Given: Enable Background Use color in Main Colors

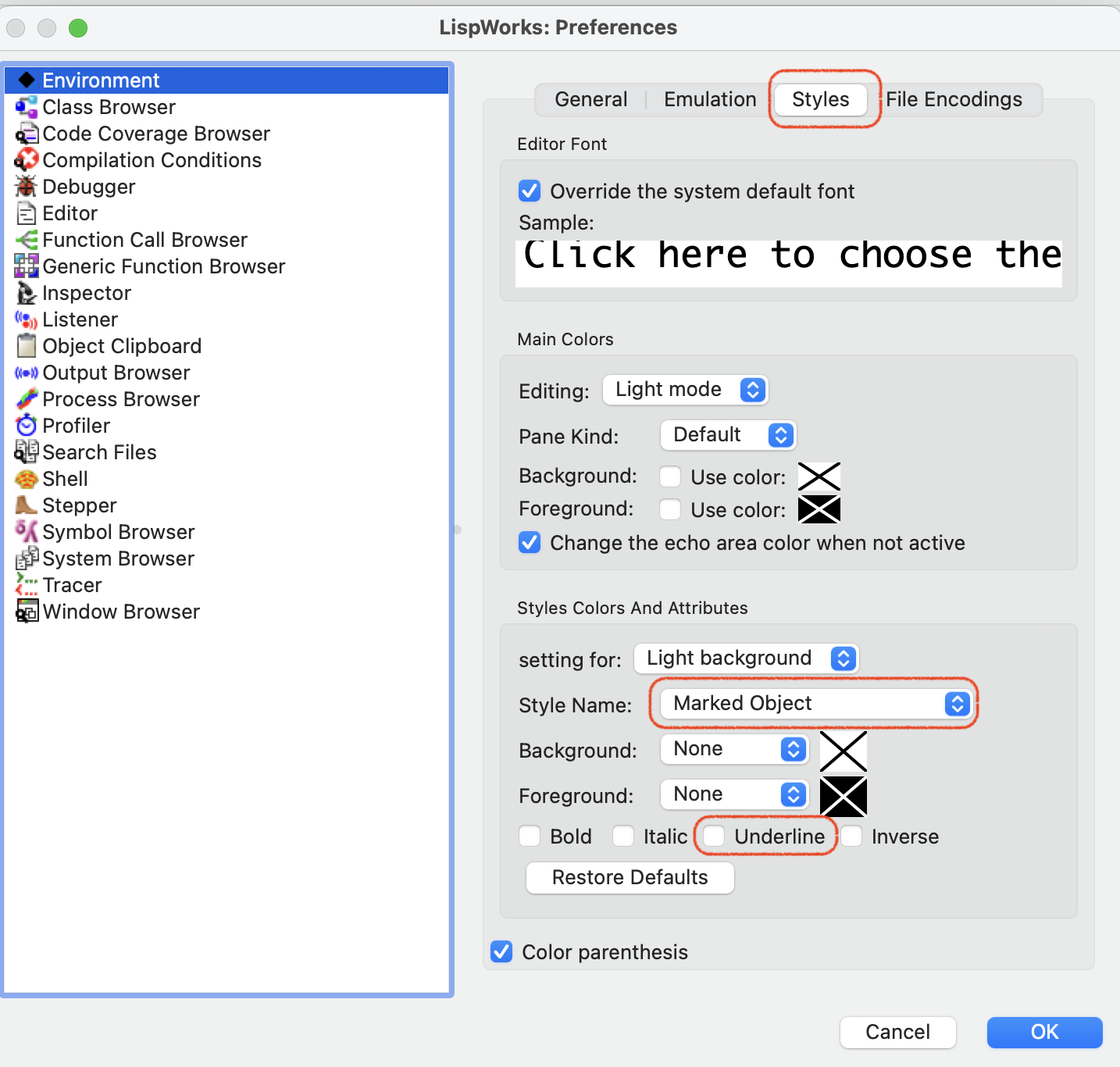Looking at the screenshot, I should click(x=670, y=476).
